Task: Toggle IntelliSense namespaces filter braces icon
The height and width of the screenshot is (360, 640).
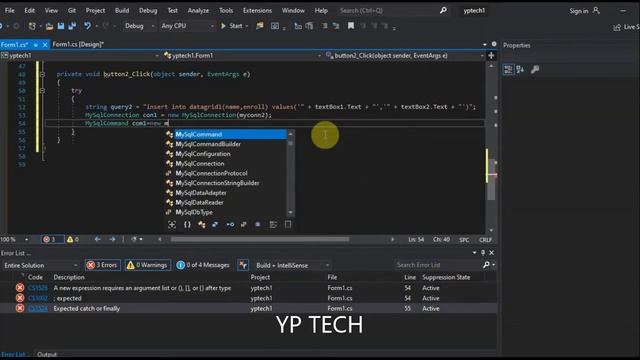Action: pos(187,224)
